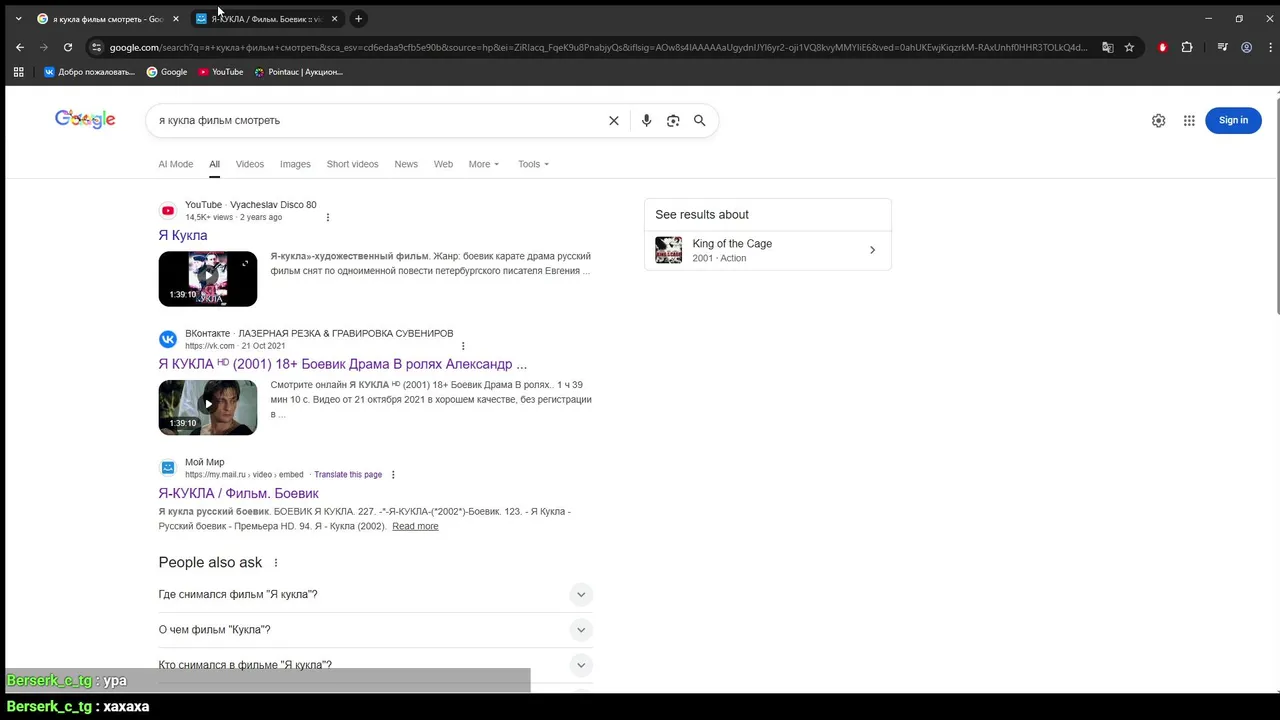Image resolution: width=1280 pixels, height=720 pixels.
Task: Switch to Short videos tab
Action: tap(352, 164)
